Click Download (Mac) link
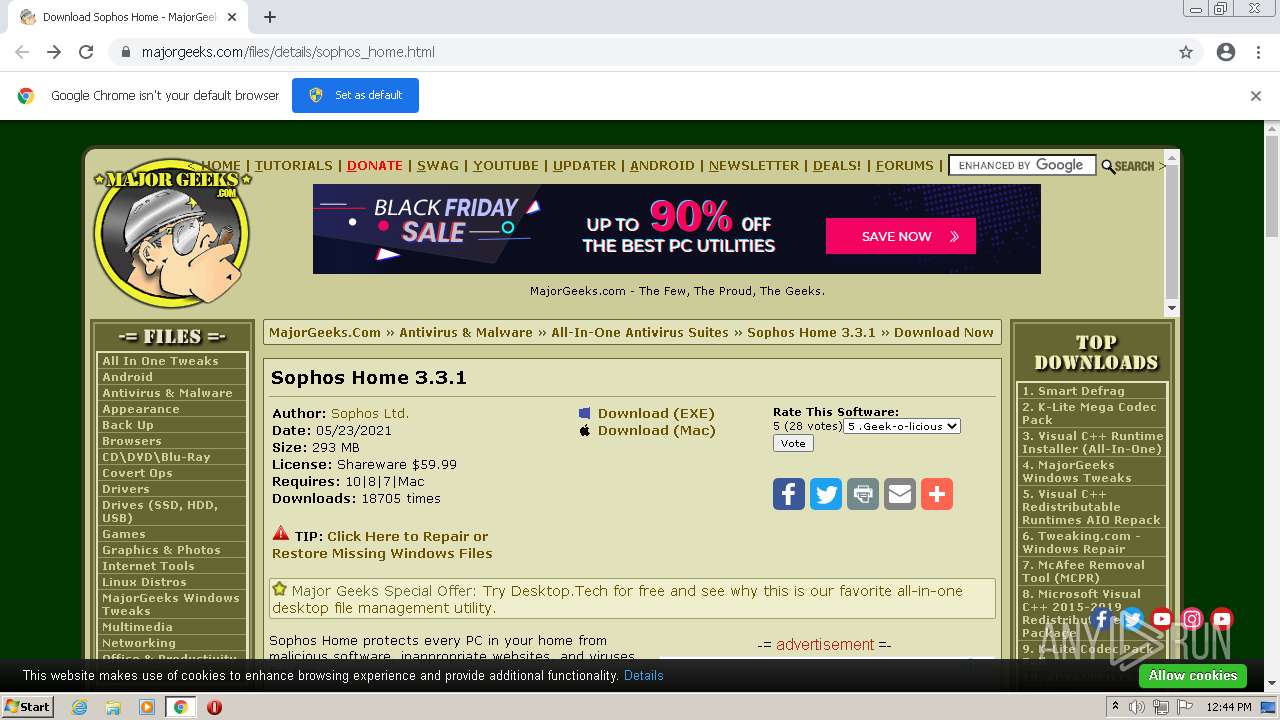The width and height of the screenshot is (1280, 720). coord(657,430)
